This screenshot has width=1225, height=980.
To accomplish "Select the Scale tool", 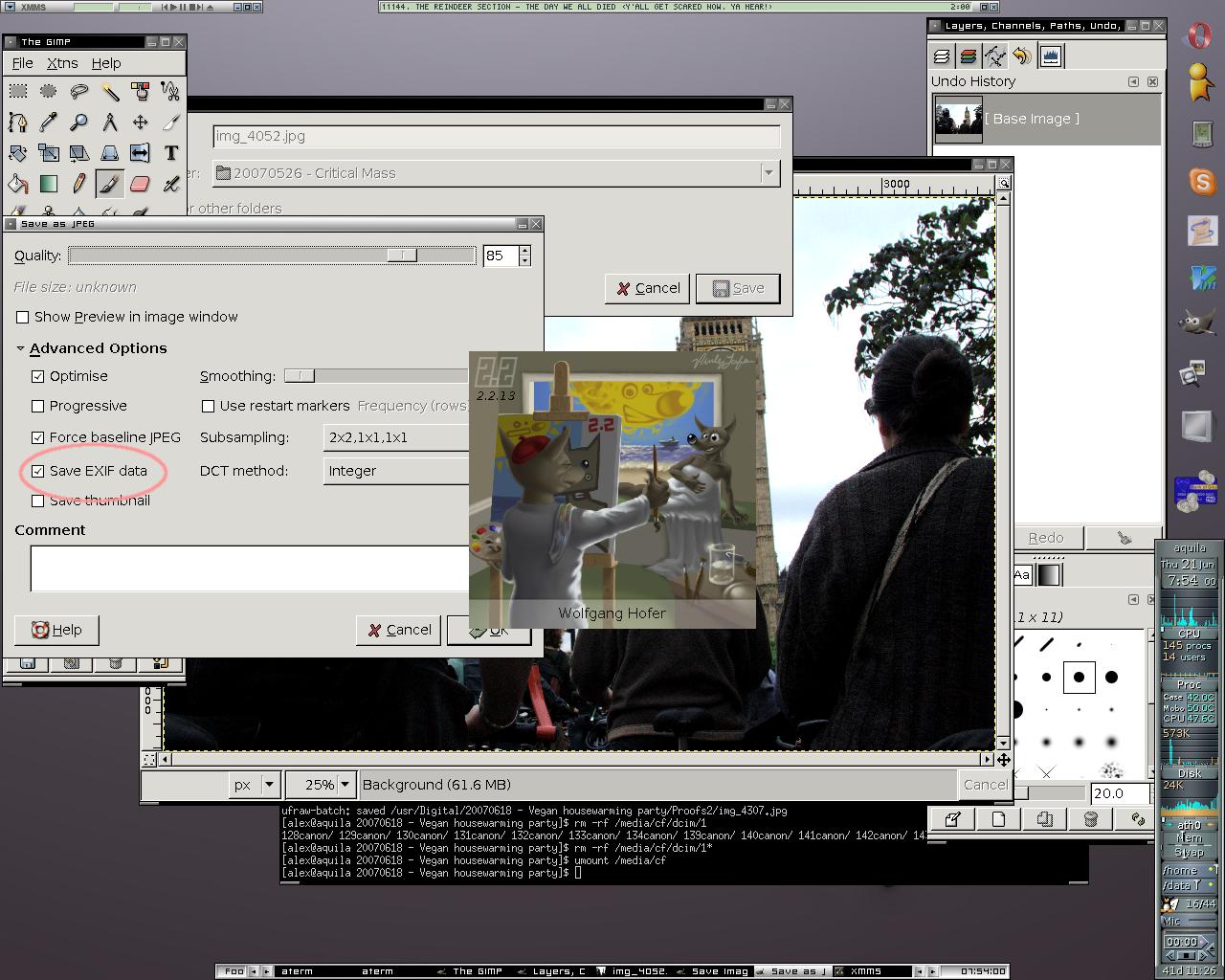I will (49, 152).
